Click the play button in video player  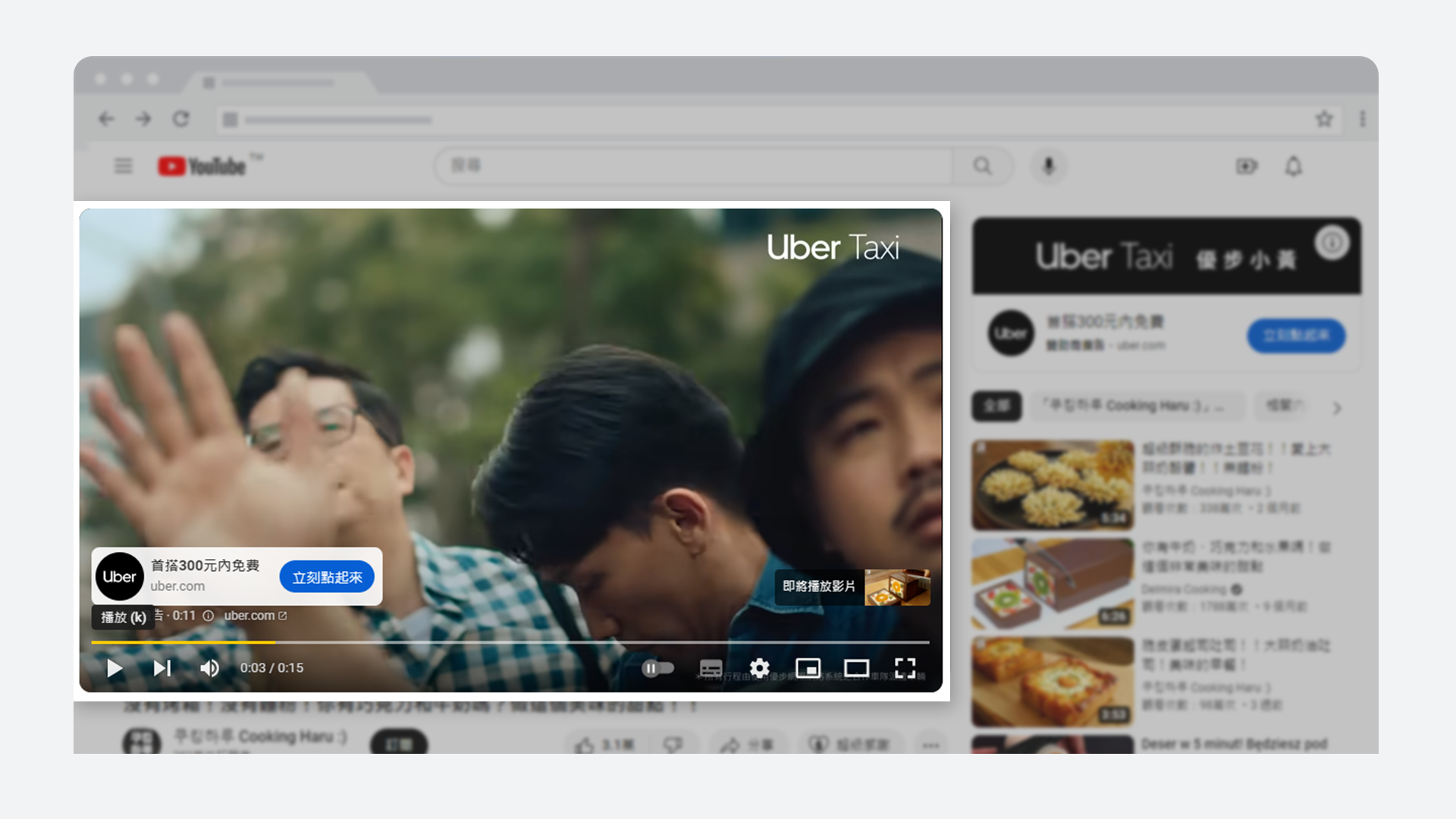click(x=115, y=668)
